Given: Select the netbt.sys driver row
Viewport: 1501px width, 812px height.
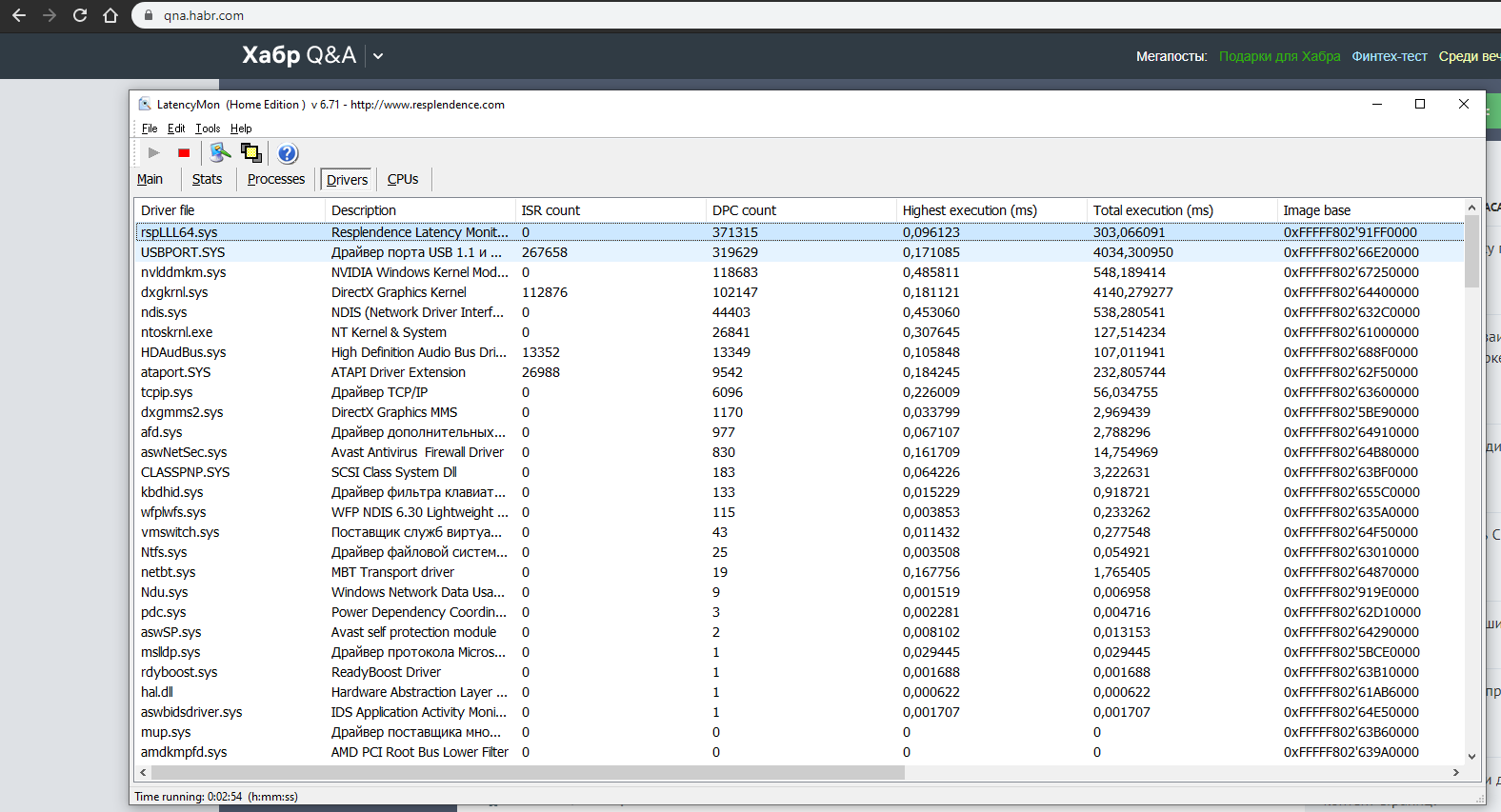Looking at the screenshot, I should tap(800, 572).
